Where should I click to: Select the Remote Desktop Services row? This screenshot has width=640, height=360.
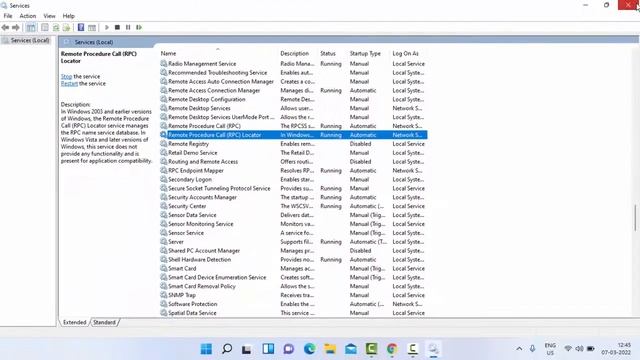(293, 108)
